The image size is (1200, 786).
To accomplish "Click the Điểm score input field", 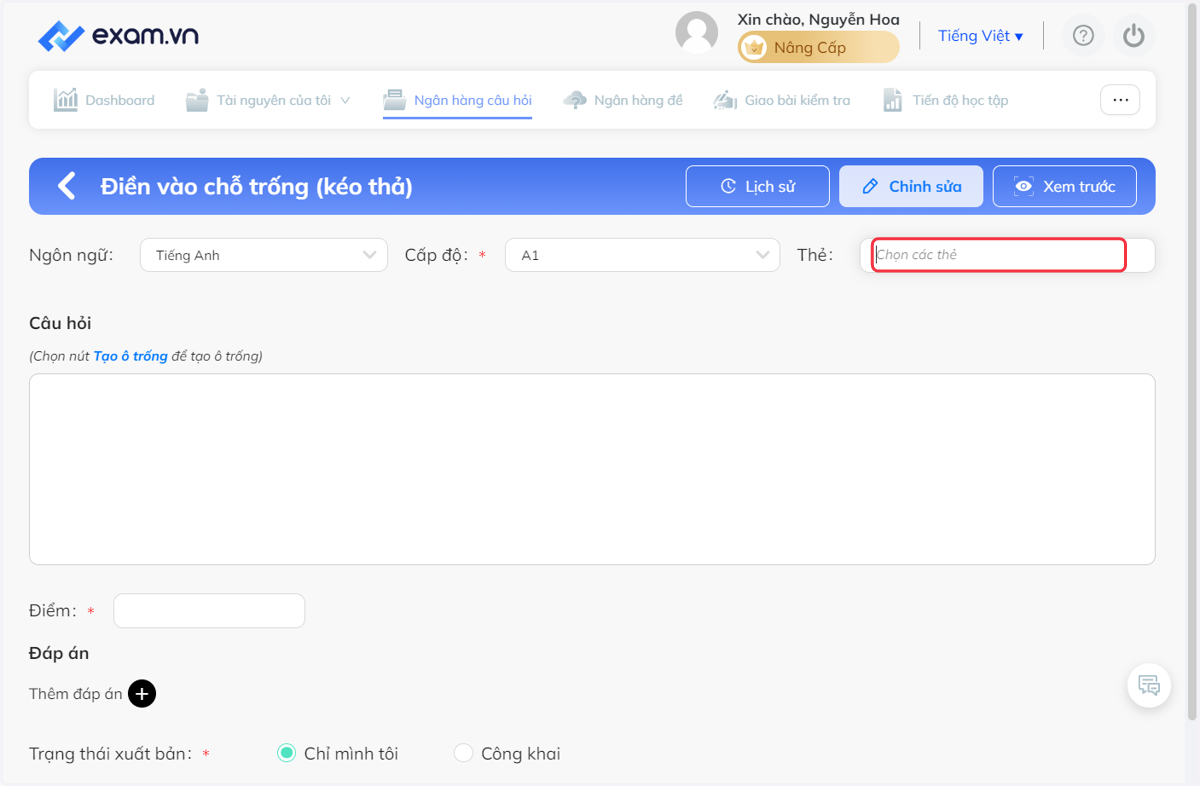I will point(209,611).
